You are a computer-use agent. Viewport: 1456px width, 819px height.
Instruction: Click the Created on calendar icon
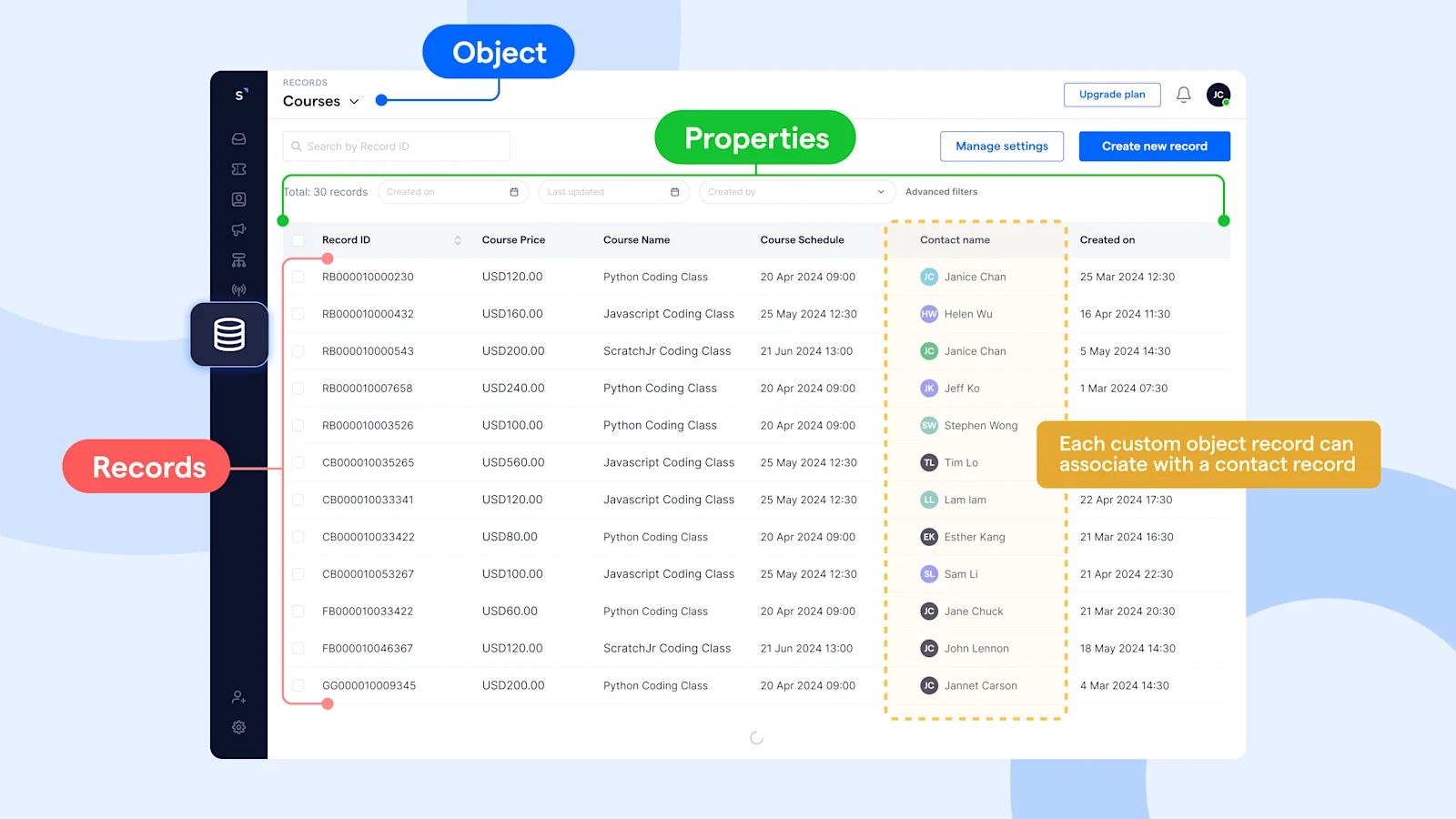[514, 192]
